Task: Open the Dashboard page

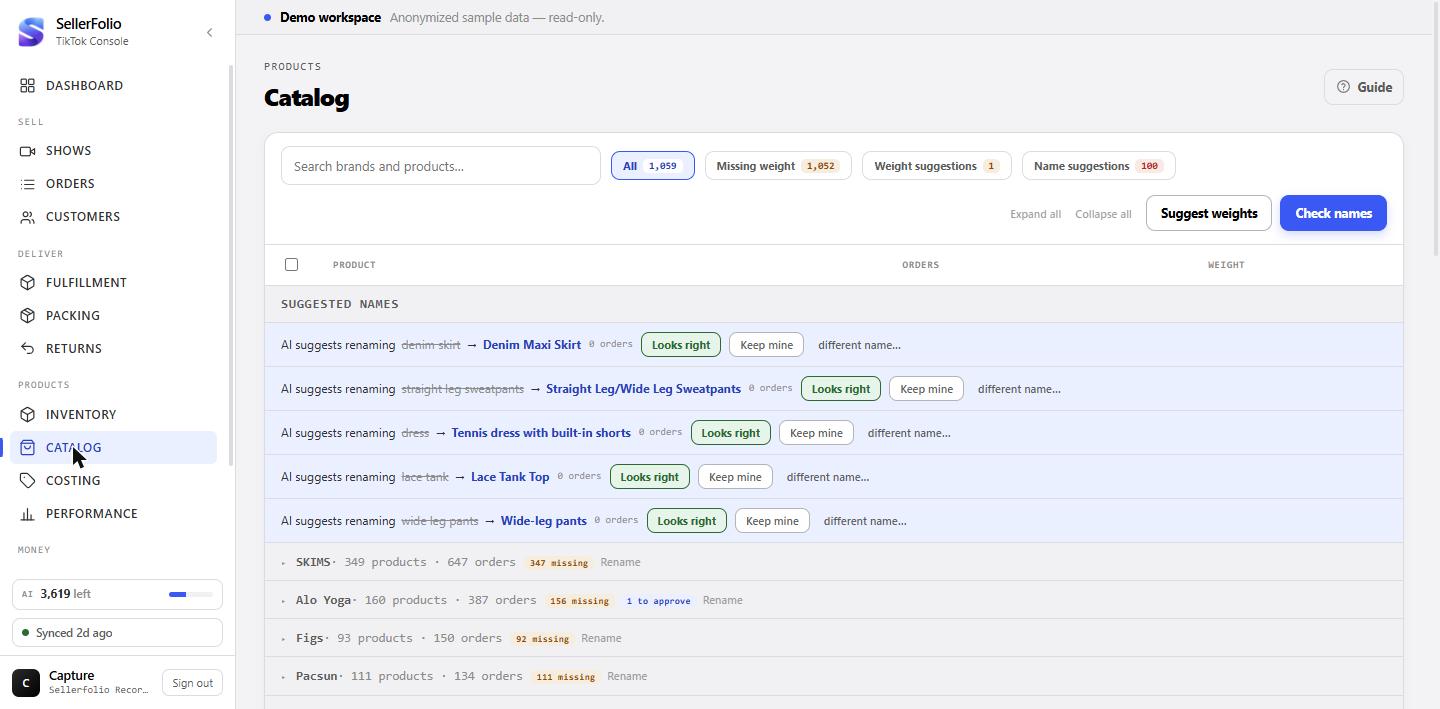Action: click(x=113, y=86)
